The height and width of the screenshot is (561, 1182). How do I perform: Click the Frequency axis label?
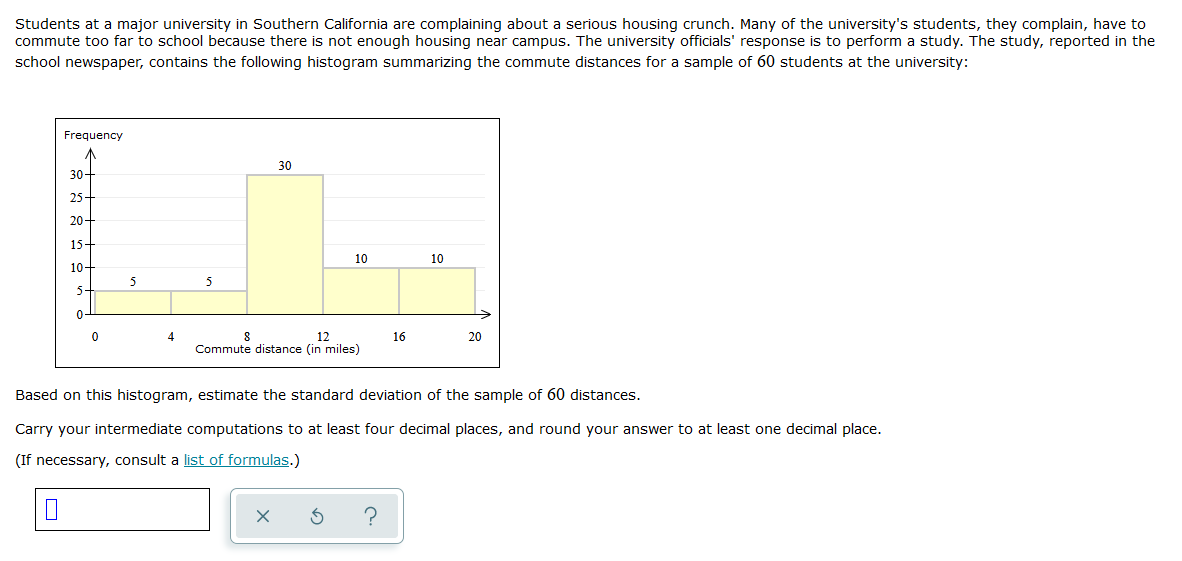tap(93, 135)
